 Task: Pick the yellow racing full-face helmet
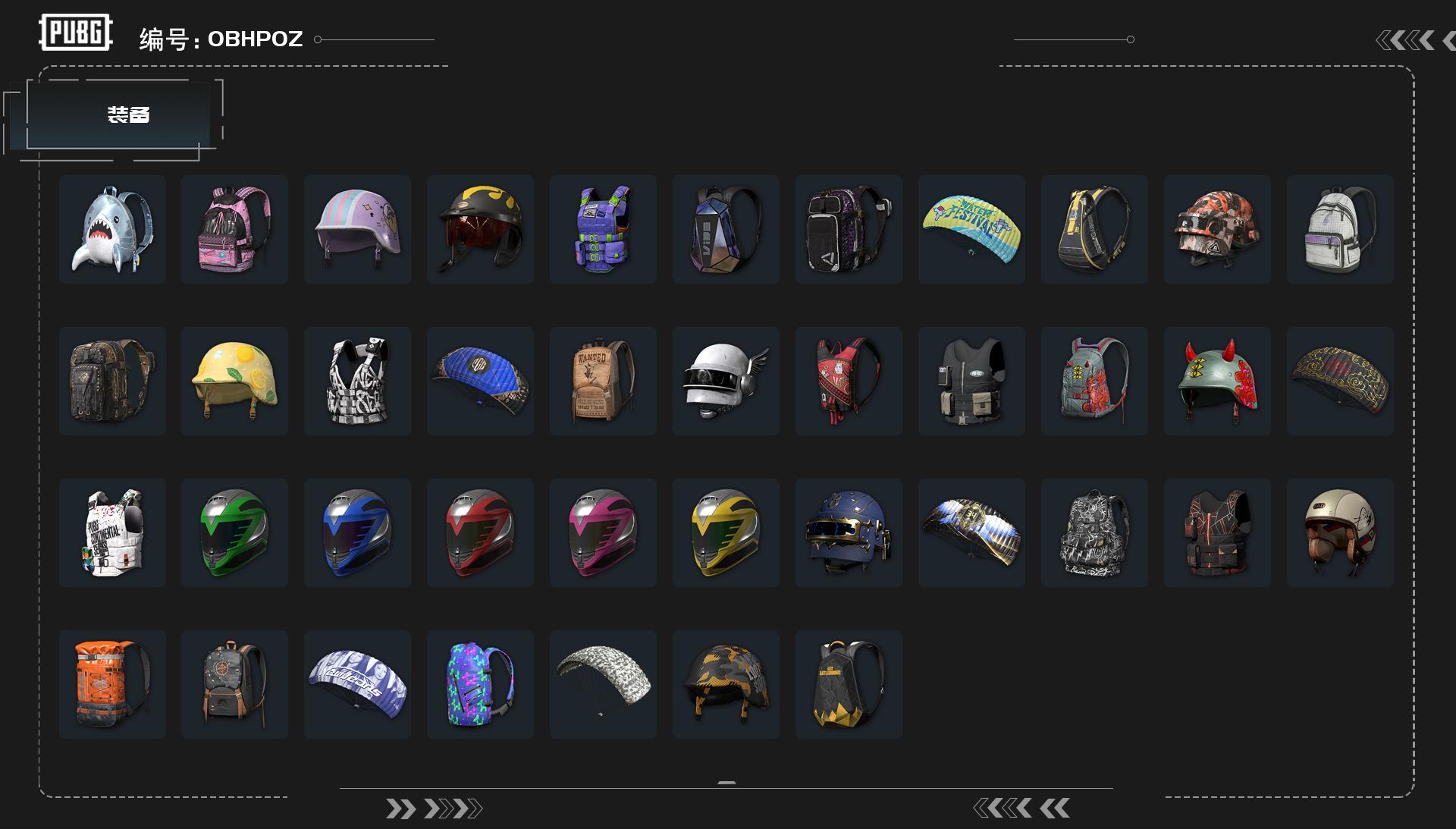[x=726, y=532]
